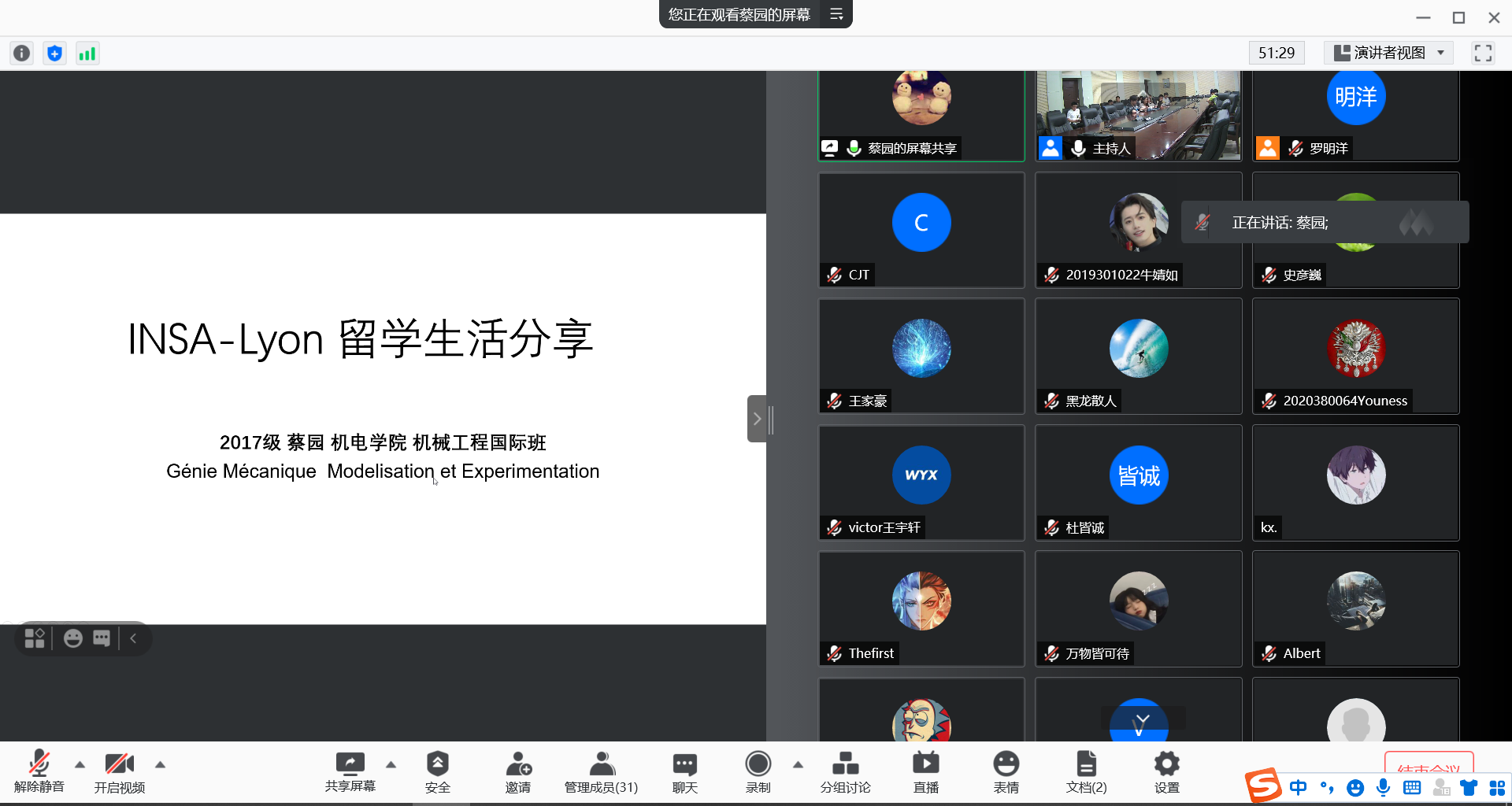Open 表情 reactions menu
Viewport: 1512px width, 806px height.
1006,771
